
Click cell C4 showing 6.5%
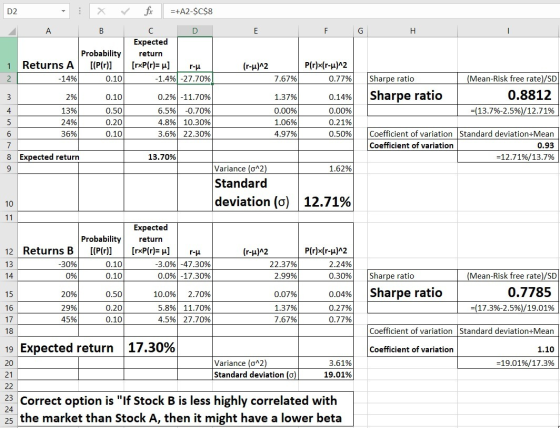click(x=150, y=110)
